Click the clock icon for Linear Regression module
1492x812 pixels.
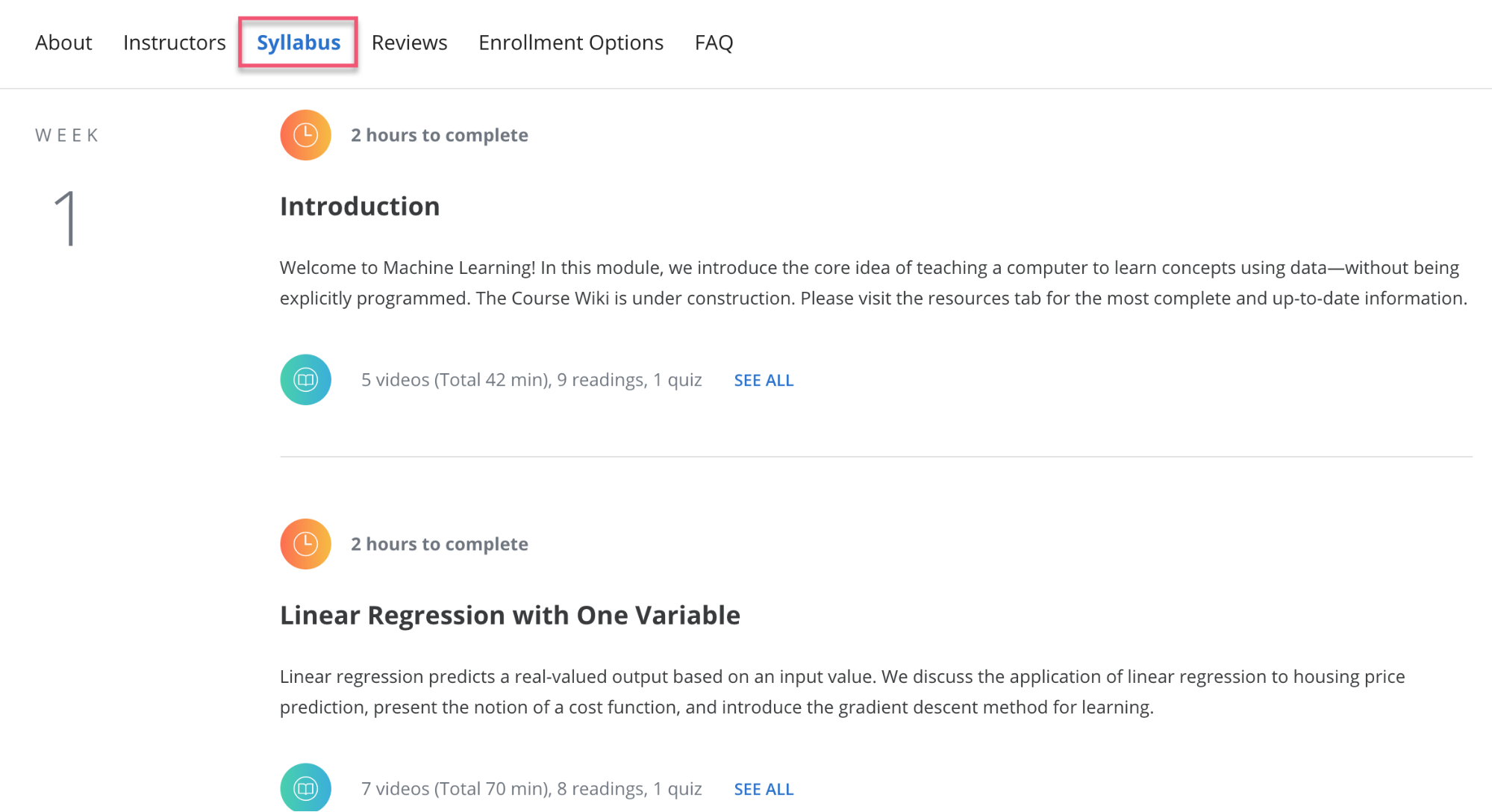[305, 543]
